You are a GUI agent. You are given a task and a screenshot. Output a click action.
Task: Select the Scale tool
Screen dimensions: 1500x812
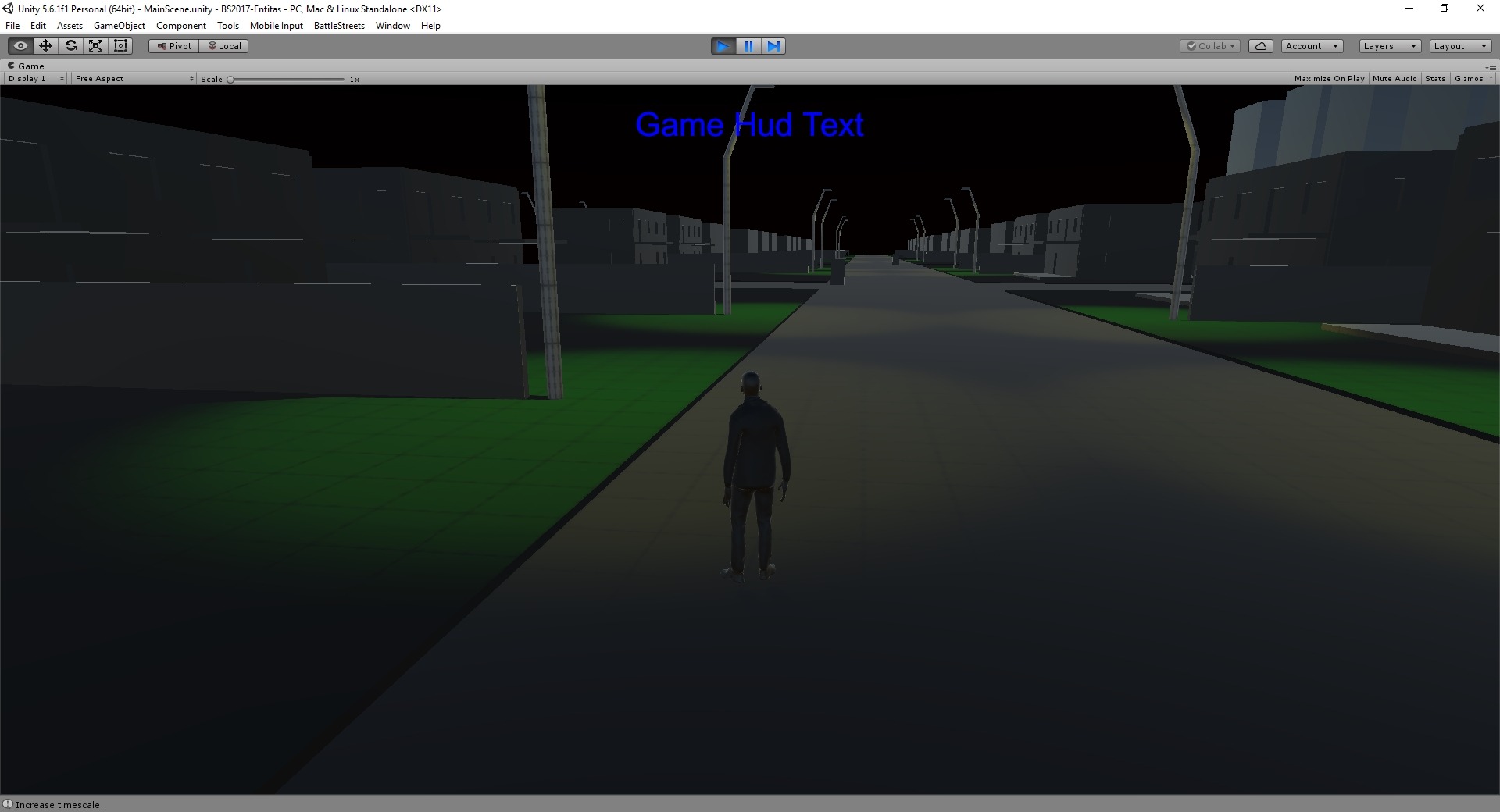[x=95, y=46]
